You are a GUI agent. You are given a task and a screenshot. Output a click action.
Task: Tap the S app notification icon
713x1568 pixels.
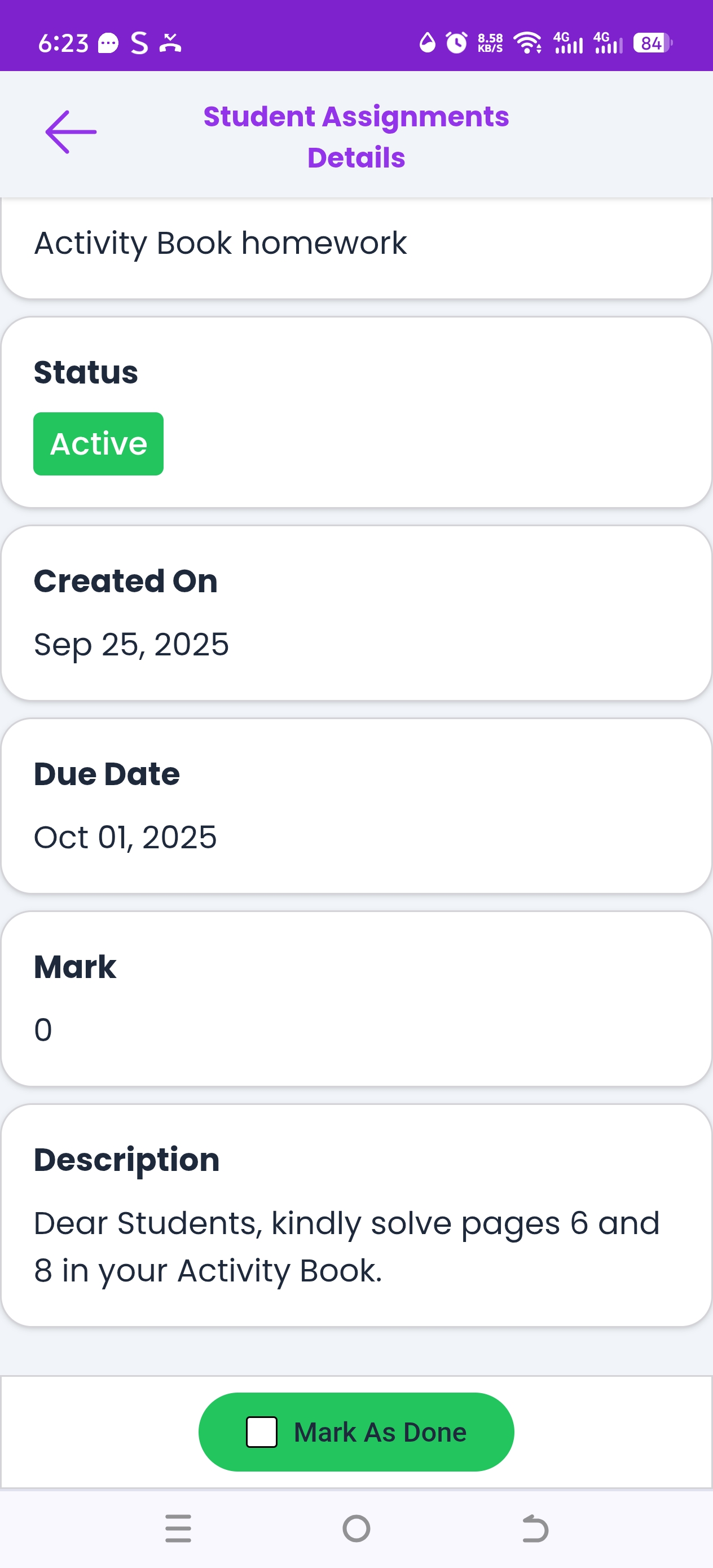pos(139,43)
